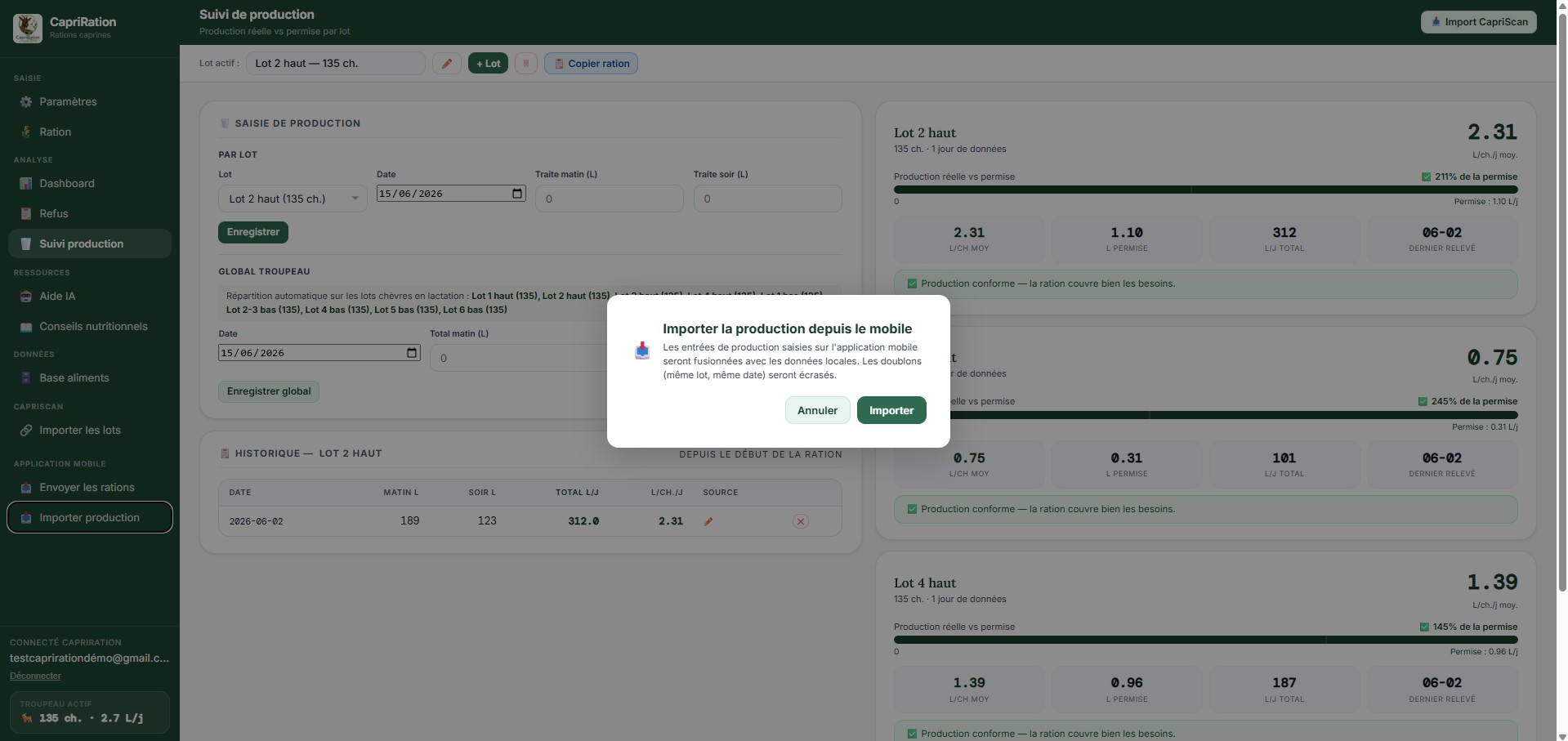Viewport: 1568px width, 741px height.
Task: Select Envoyer les rations in the sidebar
Action: tap(87, 488)
